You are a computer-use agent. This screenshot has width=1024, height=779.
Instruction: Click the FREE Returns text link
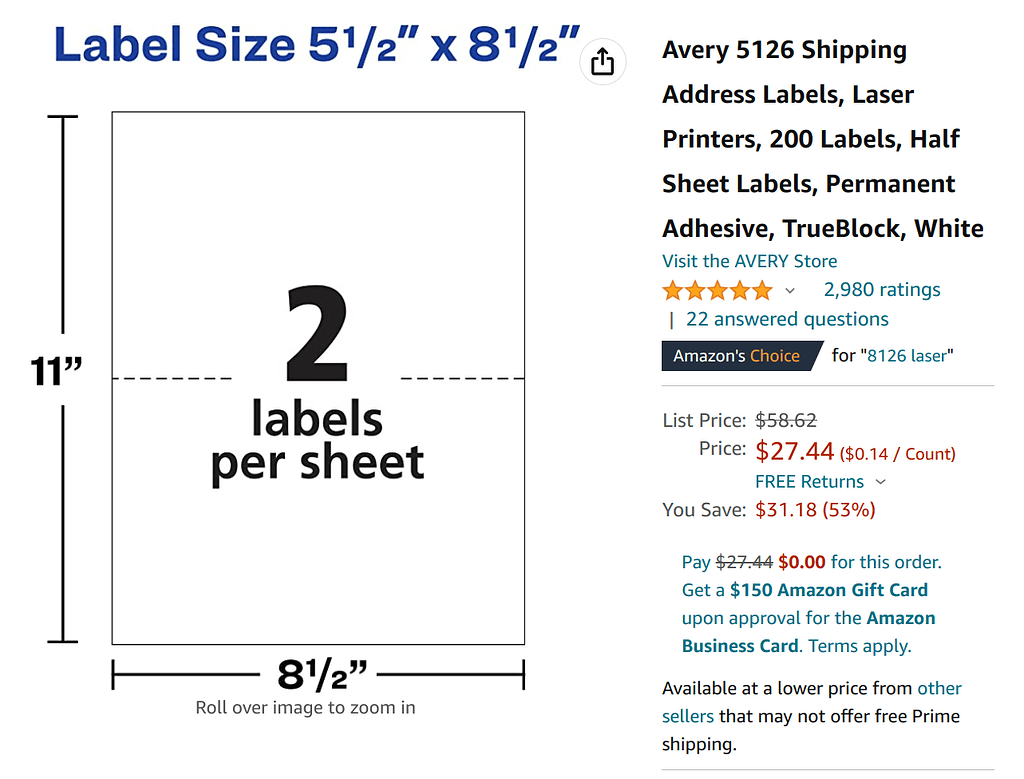pyautogui.click(x=809, y=481)
